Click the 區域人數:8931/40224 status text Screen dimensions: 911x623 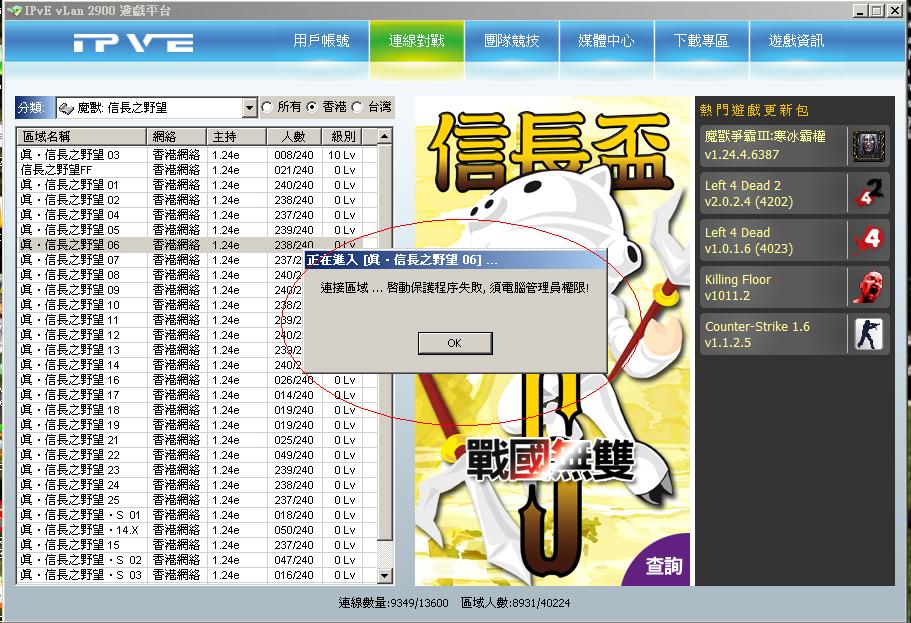tap(515, 603)
